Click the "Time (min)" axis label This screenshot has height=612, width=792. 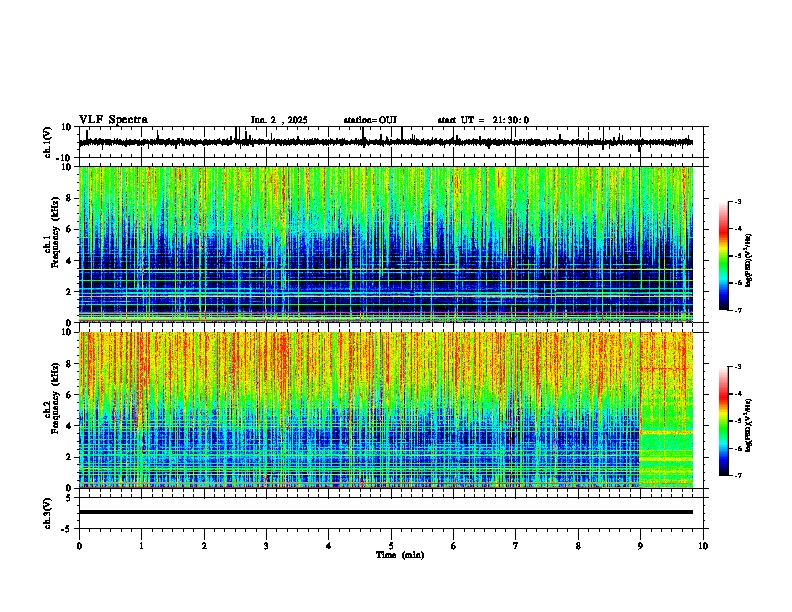[x=400, y=555]
